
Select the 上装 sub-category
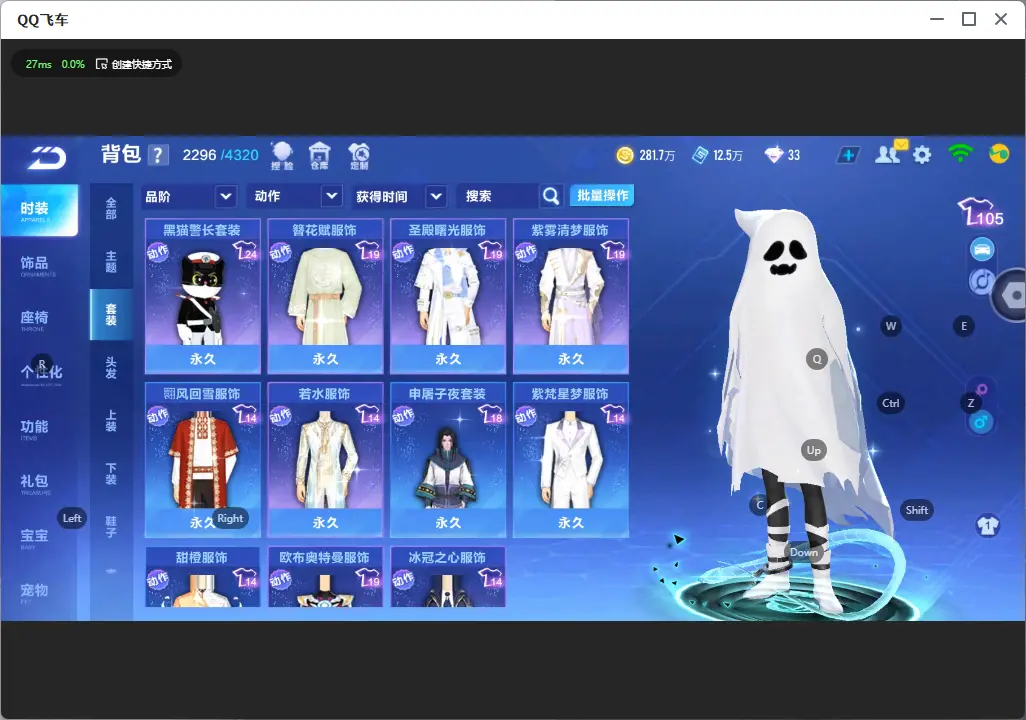(111, 421)
